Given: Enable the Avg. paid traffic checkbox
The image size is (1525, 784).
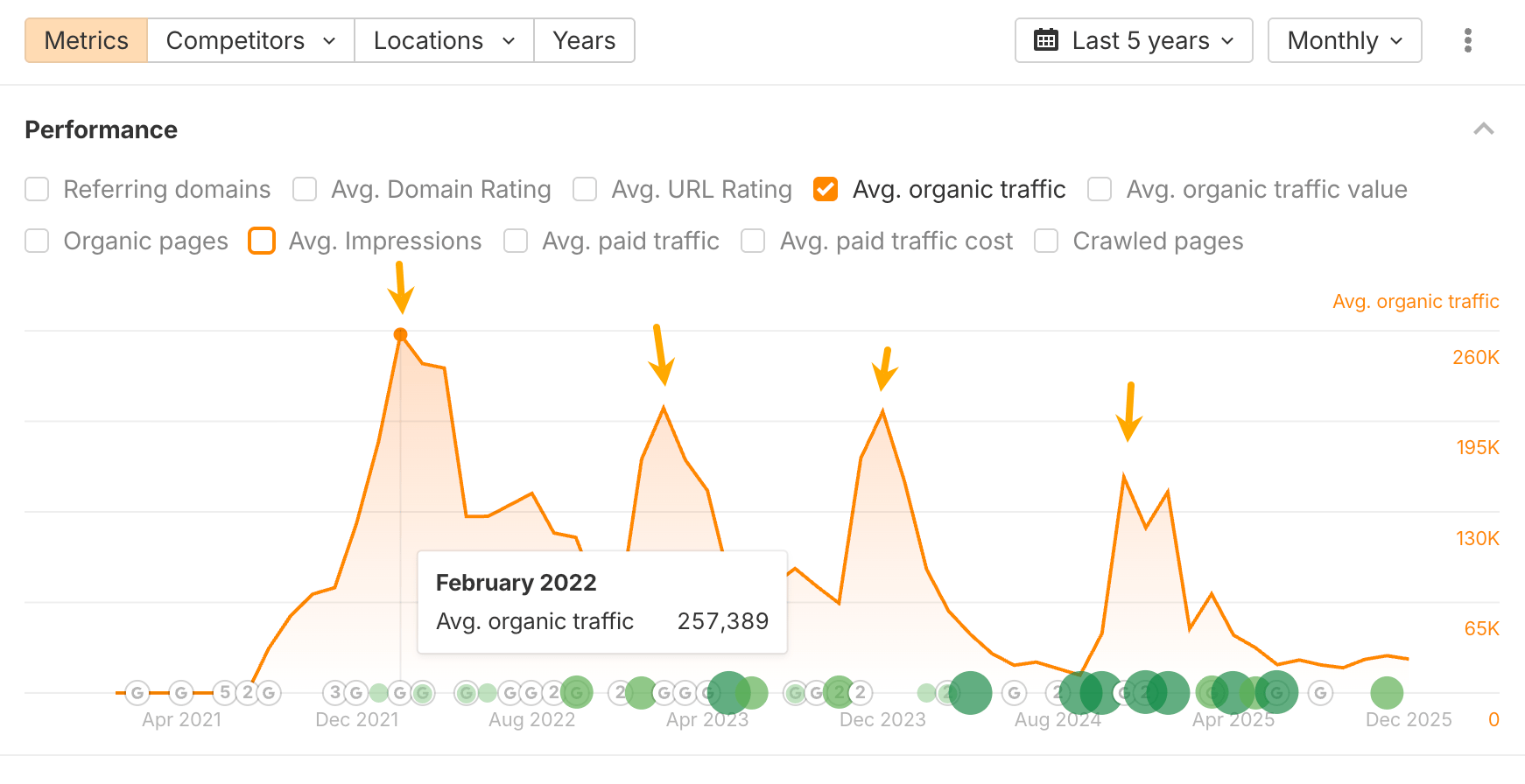Looking at the screenshot, I should (516, 241).
